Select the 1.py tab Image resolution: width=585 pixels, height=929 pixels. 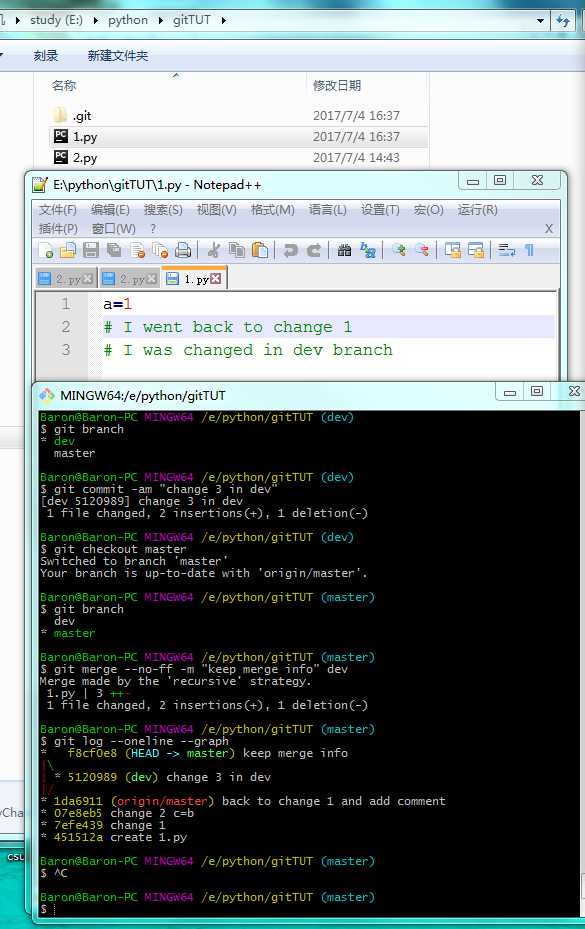(195, 278)
